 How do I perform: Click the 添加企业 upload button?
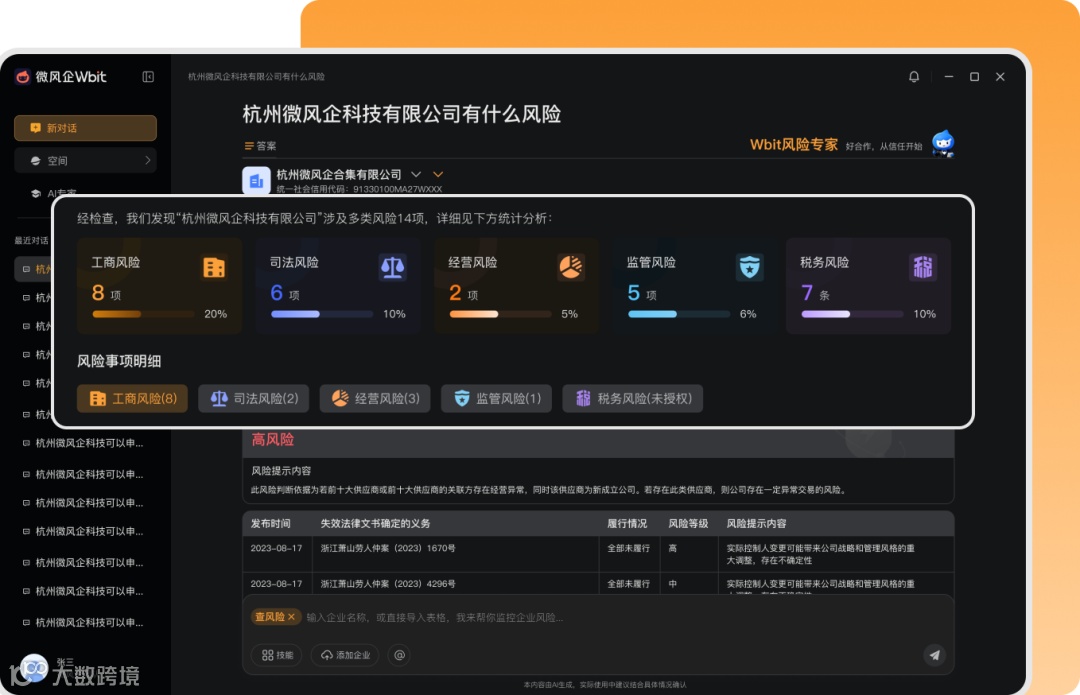tap(345, 655)
